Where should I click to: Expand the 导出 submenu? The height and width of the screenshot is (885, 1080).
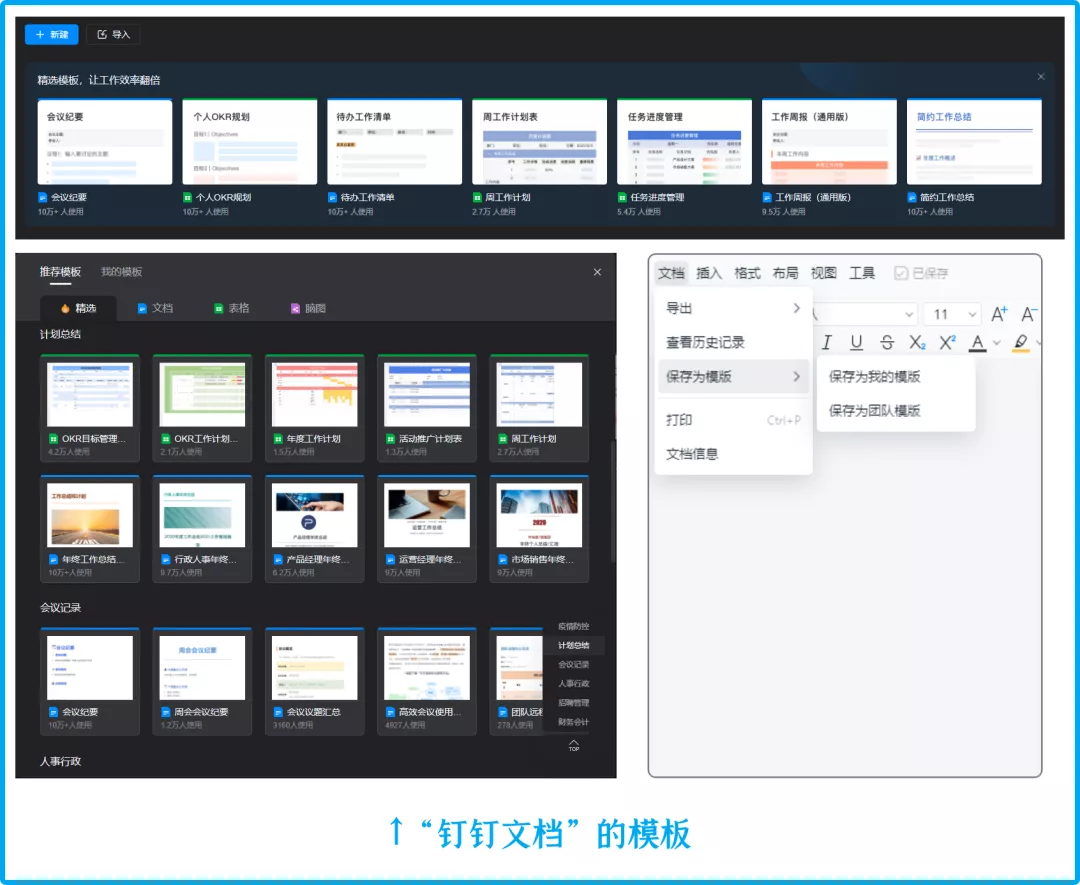click(734, 308)
